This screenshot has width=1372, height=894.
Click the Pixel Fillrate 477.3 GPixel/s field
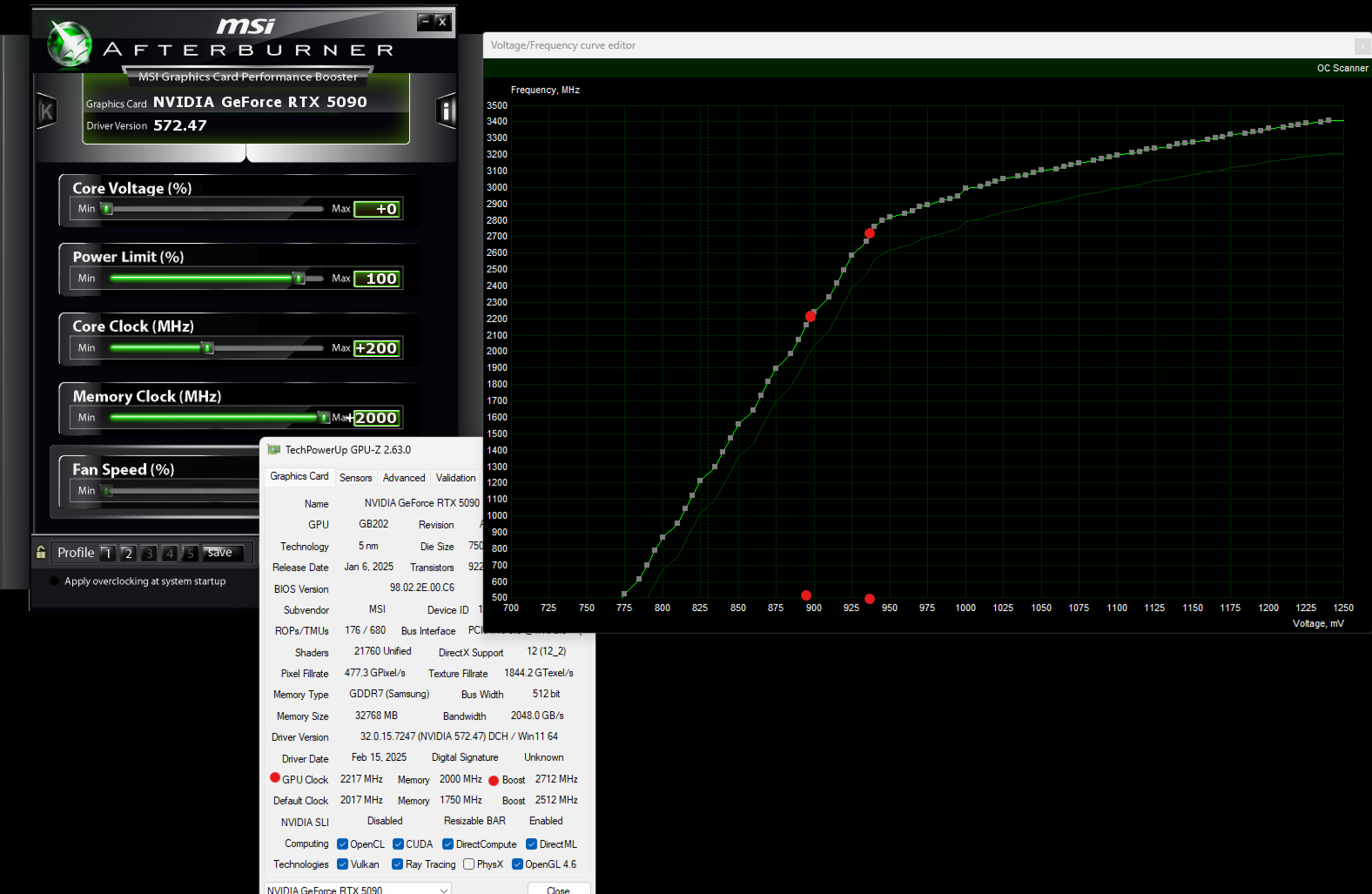[x=374, y=673]
